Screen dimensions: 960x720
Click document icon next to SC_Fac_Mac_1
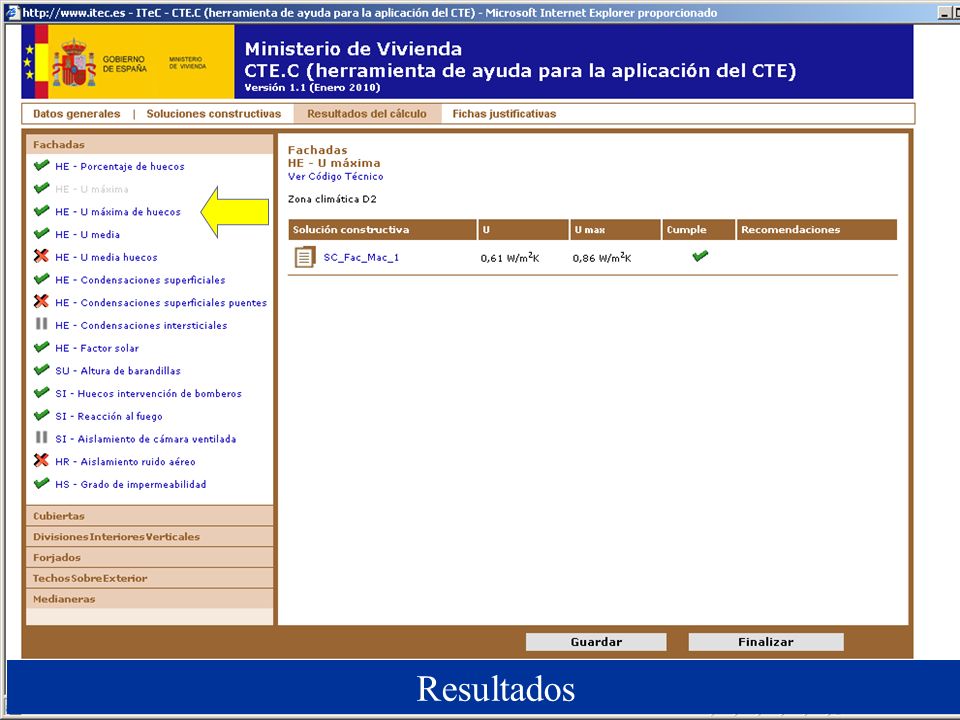coord(305,257)
